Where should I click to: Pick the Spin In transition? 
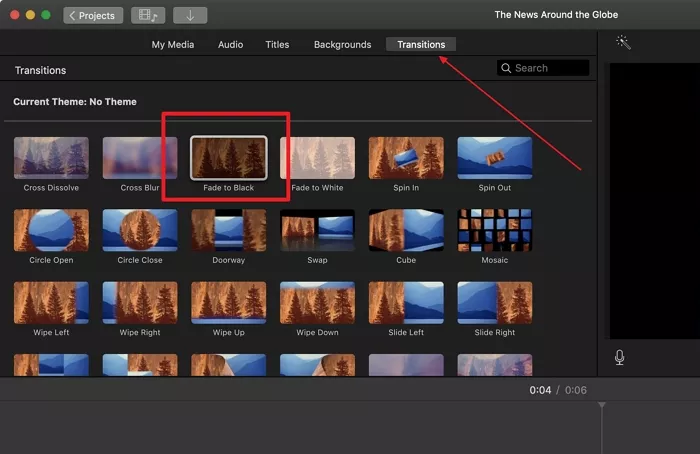click(x=406, y=158)
